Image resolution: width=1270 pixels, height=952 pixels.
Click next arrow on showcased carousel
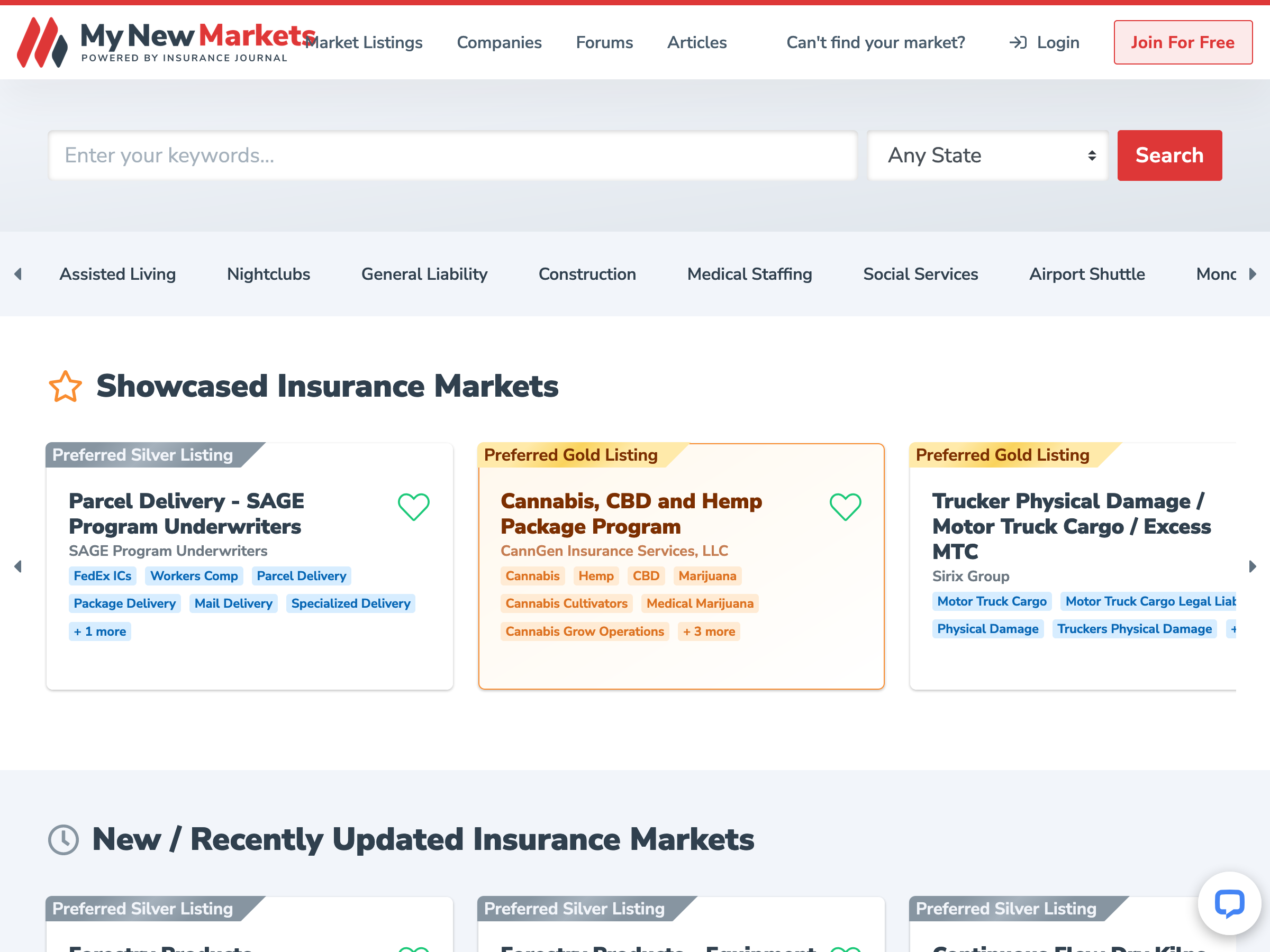pos(1252,566)
